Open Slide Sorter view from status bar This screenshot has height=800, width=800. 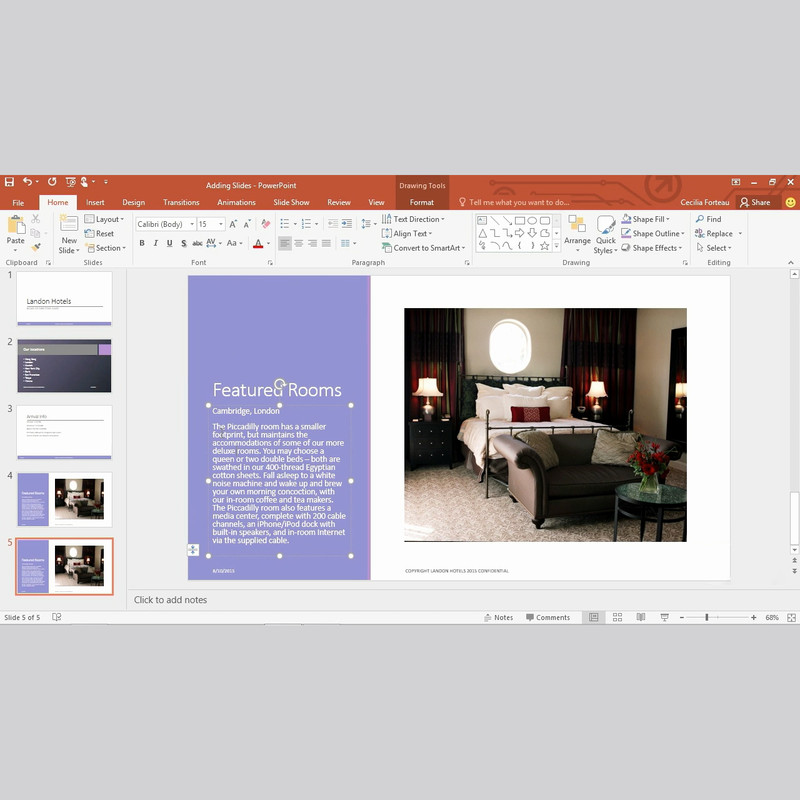tap(615, 617)
